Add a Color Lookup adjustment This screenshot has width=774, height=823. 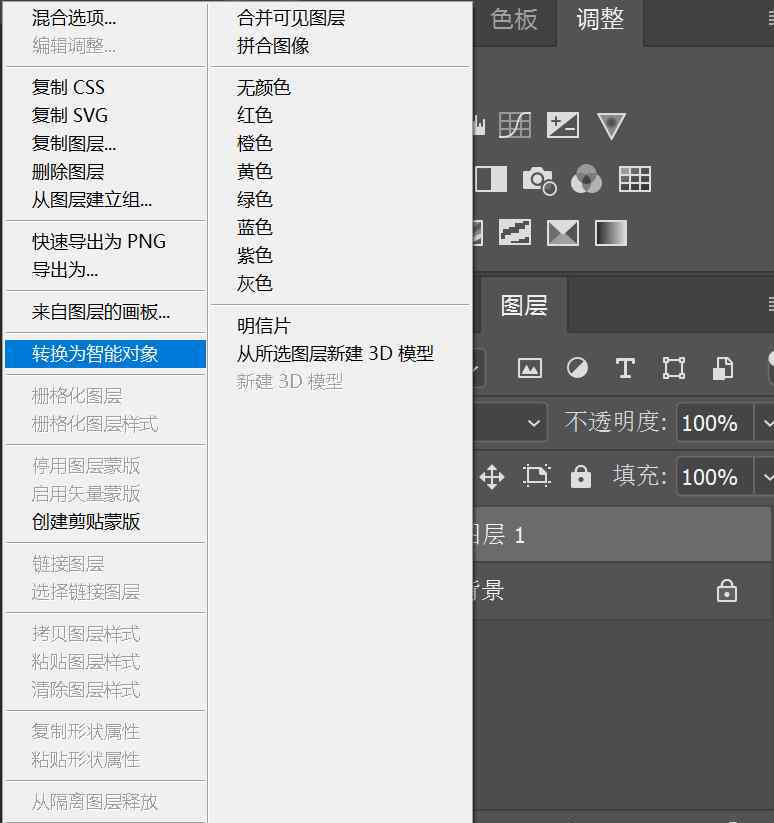click(x=635, y=180)
